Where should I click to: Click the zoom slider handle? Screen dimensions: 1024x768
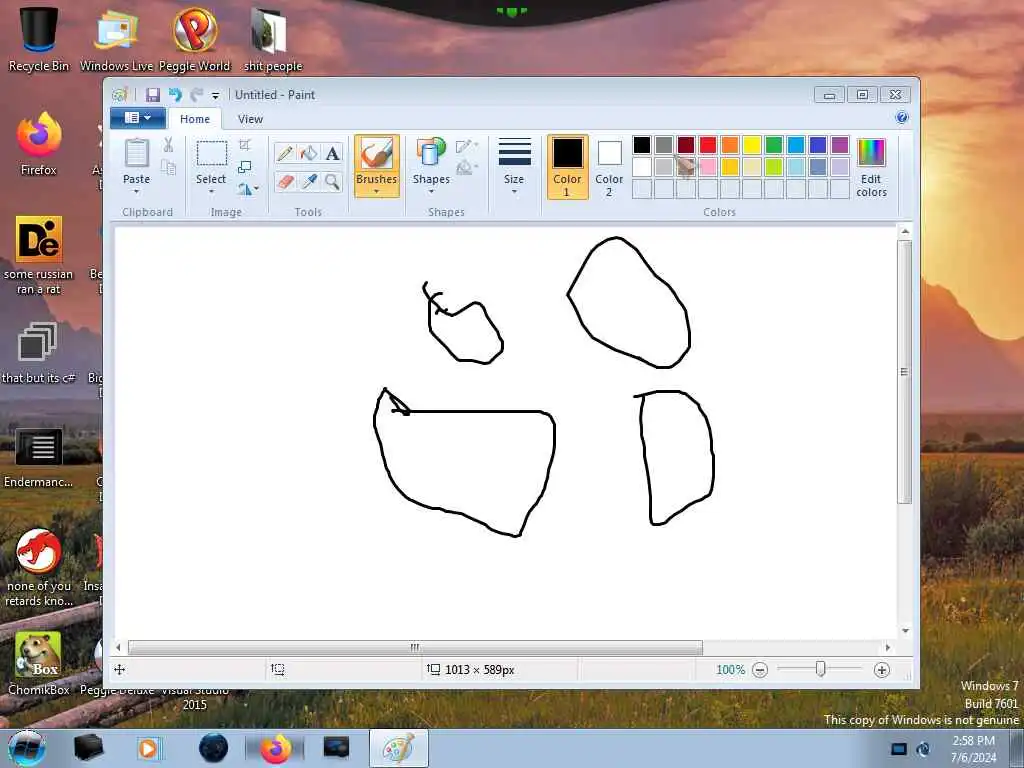pyautogui.click(x=821, y=669)
